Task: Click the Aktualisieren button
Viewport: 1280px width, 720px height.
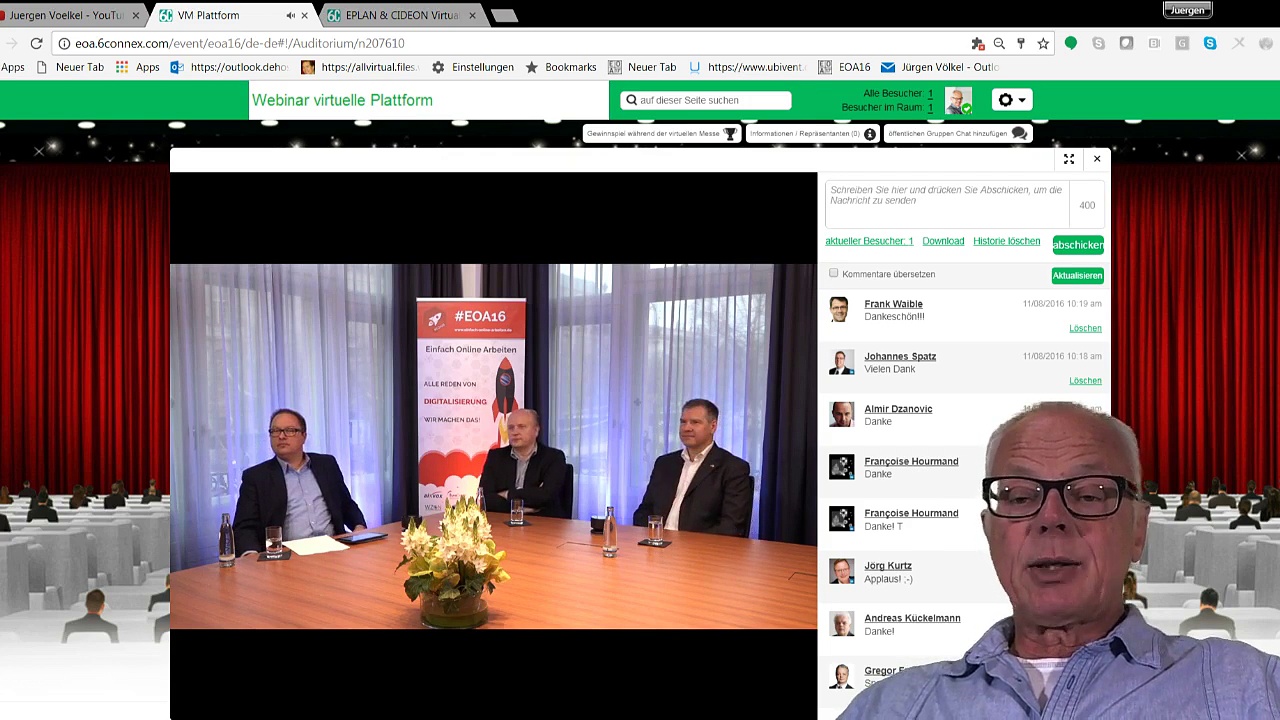Action: pos(1077,275)
